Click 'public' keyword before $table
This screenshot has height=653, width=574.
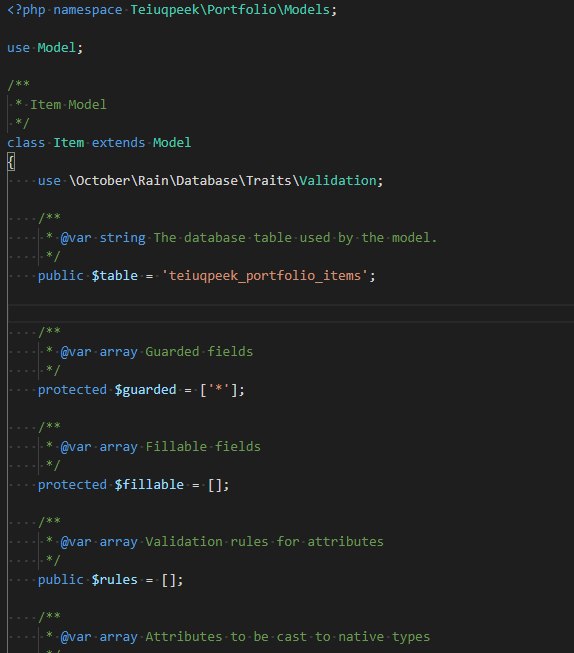60,276
